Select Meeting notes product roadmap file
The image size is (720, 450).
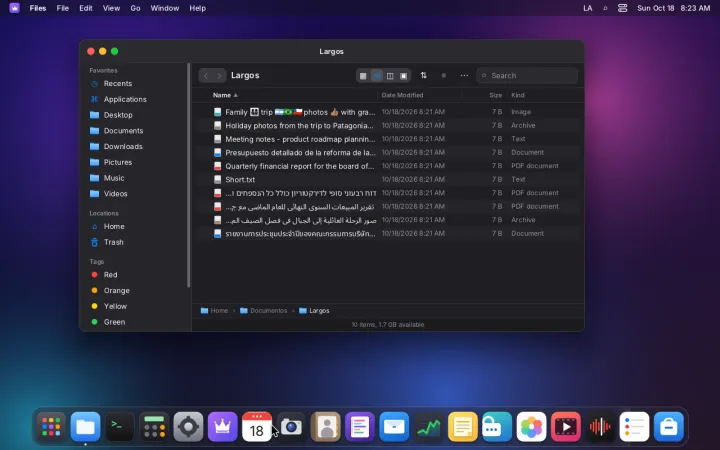click(388, 139)
